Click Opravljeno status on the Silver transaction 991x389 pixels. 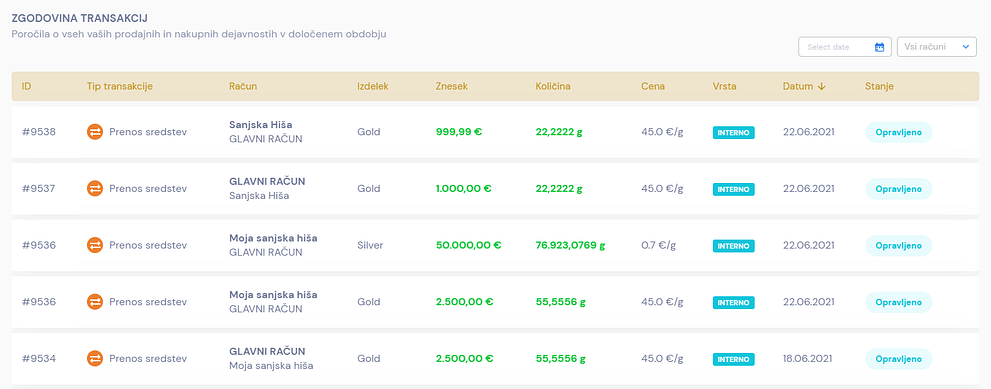click(x=898, y=245)
